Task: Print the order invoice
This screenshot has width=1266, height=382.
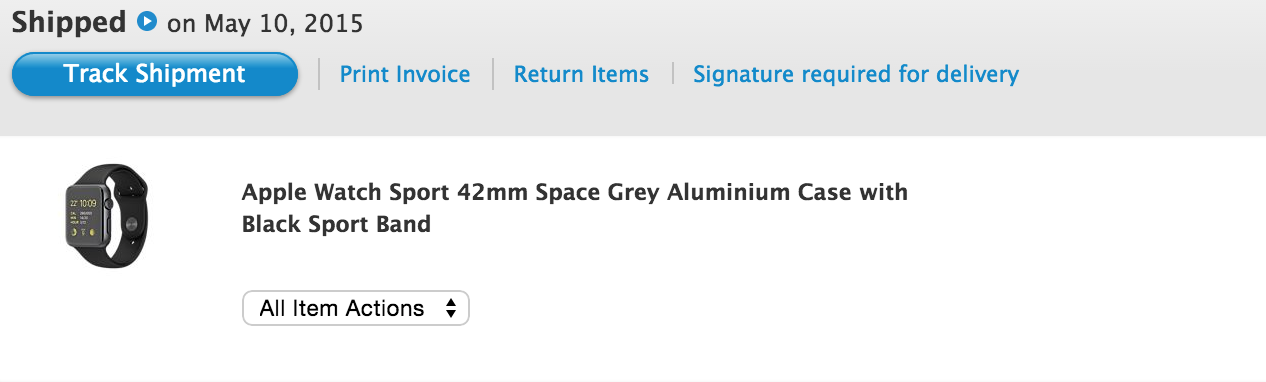Action: [405, 74]
